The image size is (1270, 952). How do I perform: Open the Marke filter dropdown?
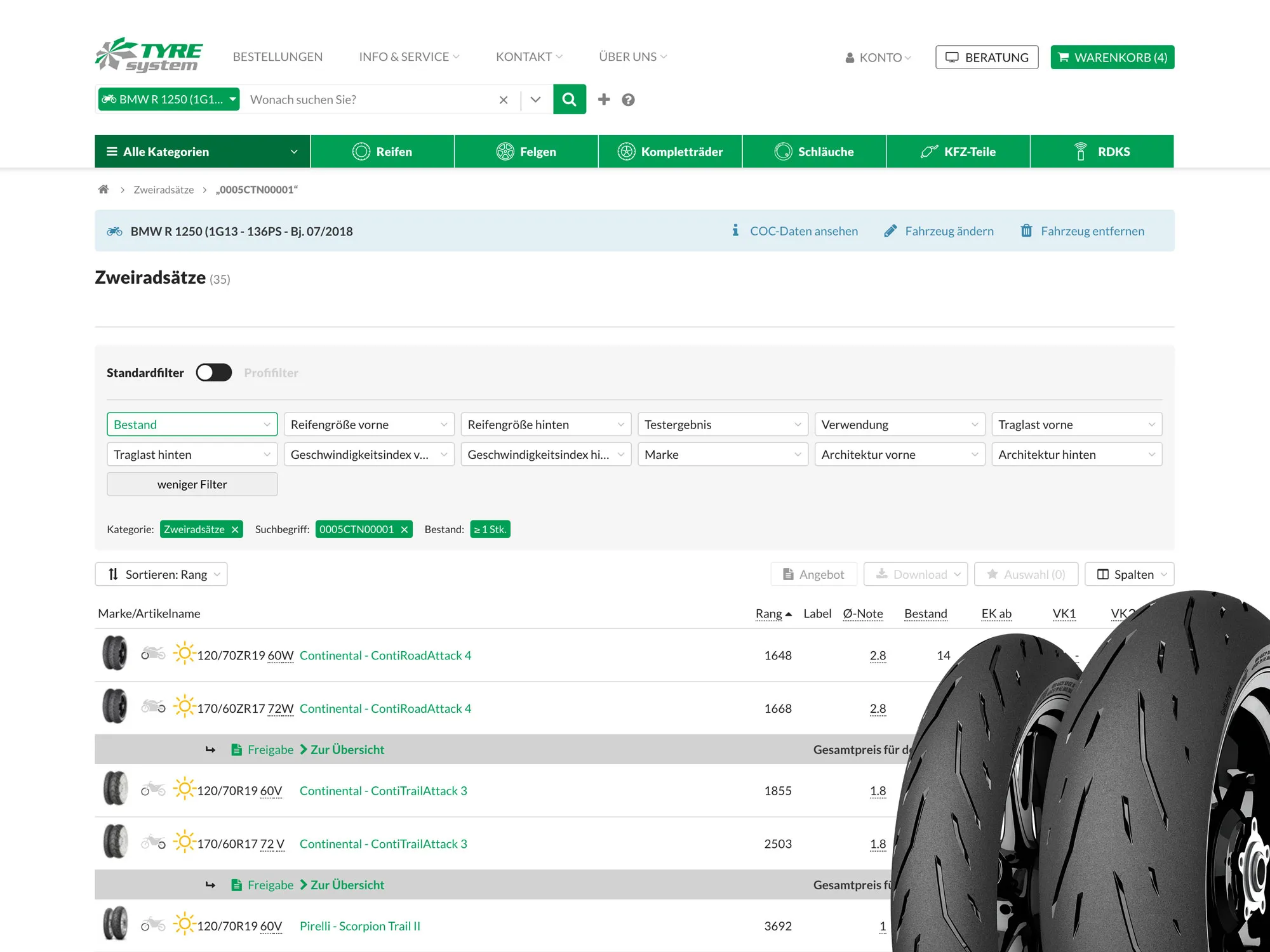tap(723, 454)
